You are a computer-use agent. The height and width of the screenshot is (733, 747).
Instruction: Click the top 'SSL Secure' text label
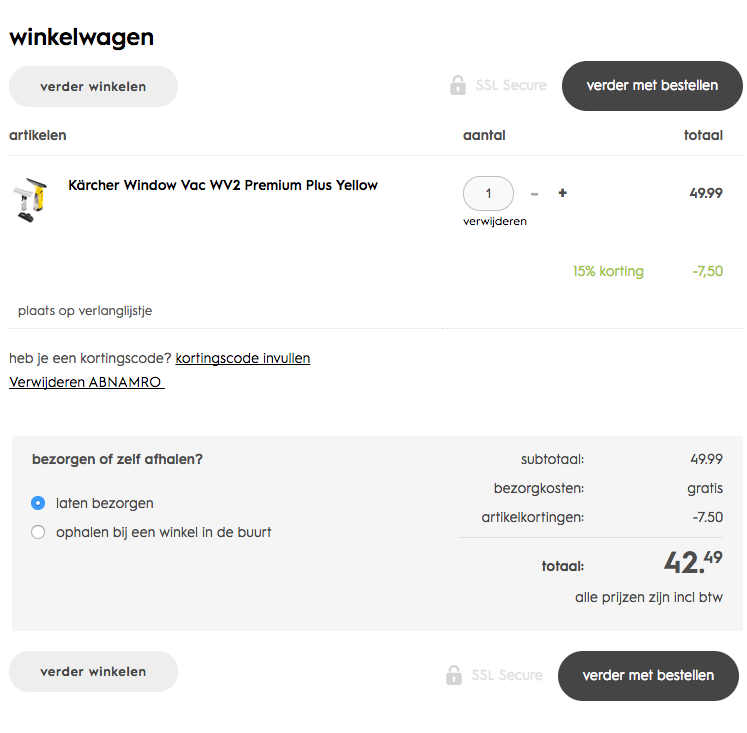click(511, 85)
